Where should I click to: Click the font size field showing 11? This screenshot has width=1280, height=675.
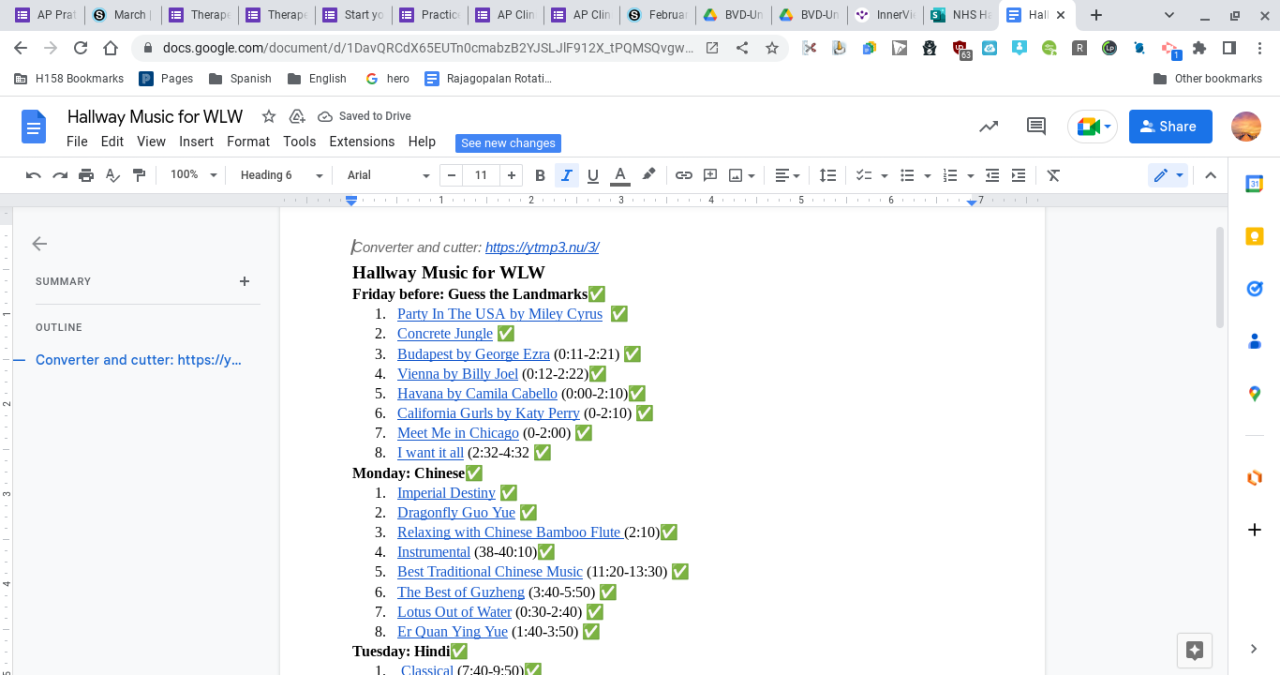(x=481, y=175)
